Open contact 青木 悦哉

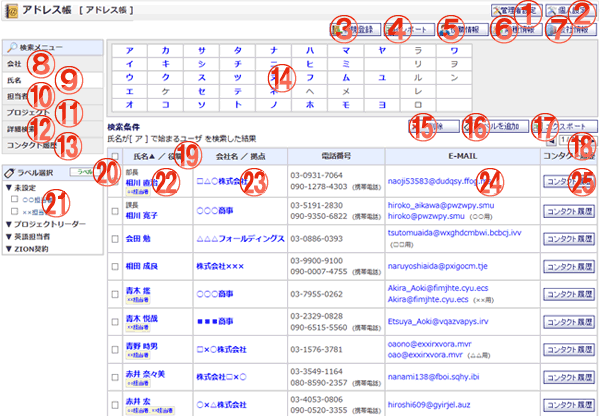click(142, 319)
